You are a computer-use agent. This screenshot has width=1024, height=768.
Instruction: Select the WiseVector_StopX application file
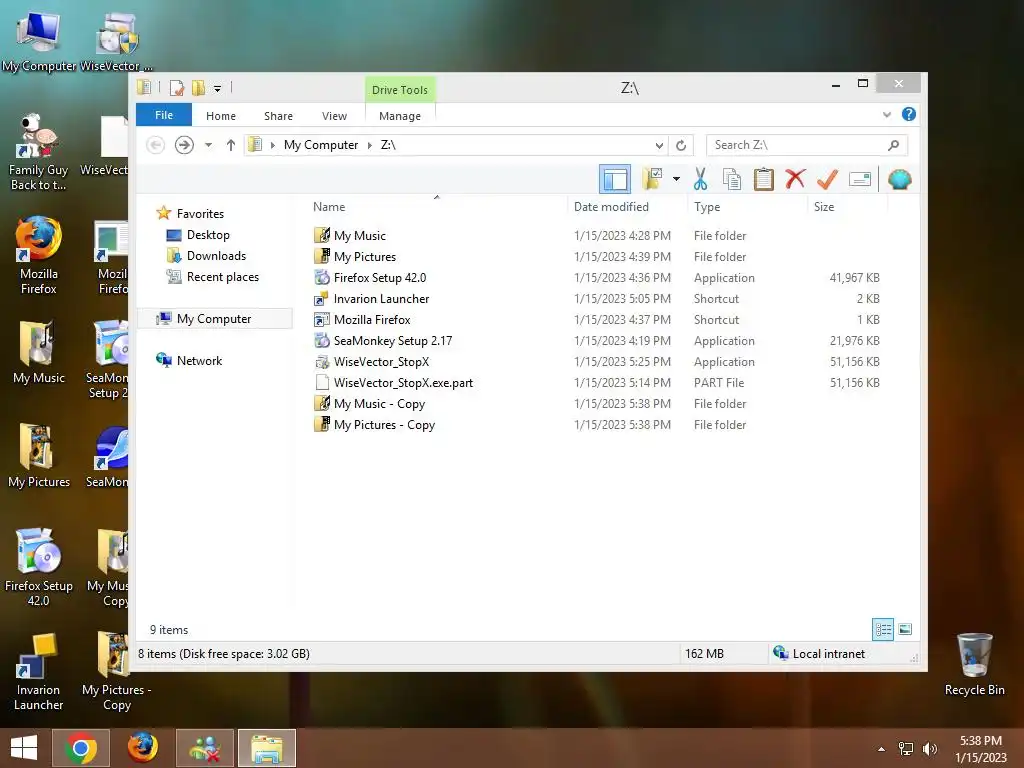pyautogui.click(x=596, y=362)
